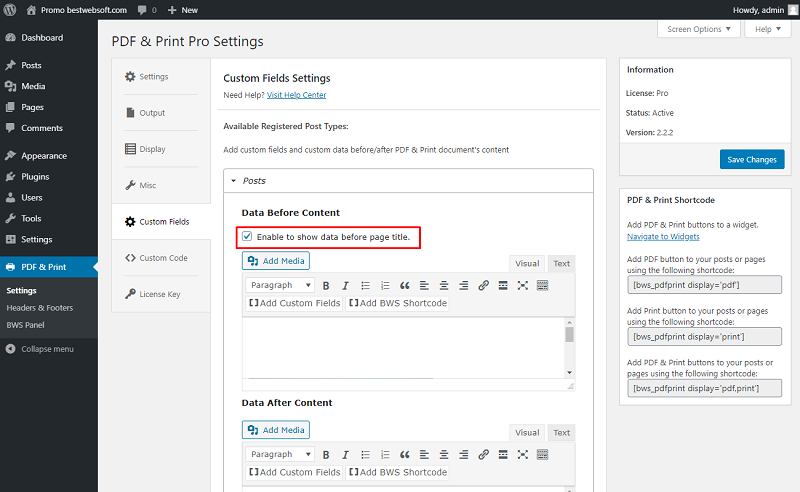This screenshot has width=800, height=492.
Task: Insert blockquote in Data Before Content editor
Action: click(x=405, y=285)
